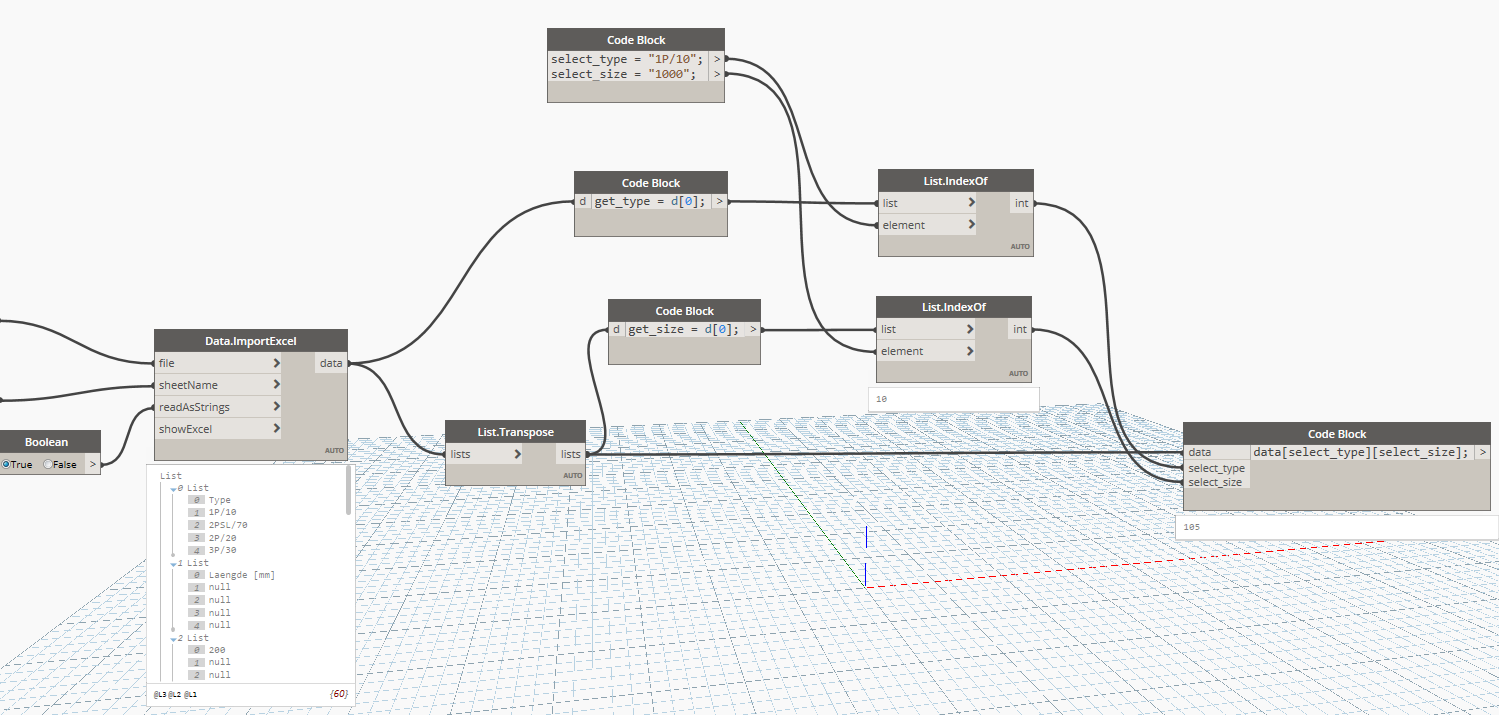Screen dimensions: 1499x715
Task: Click the {60} item count in preview
Action: pyautogui.click(x=338, y=693)
